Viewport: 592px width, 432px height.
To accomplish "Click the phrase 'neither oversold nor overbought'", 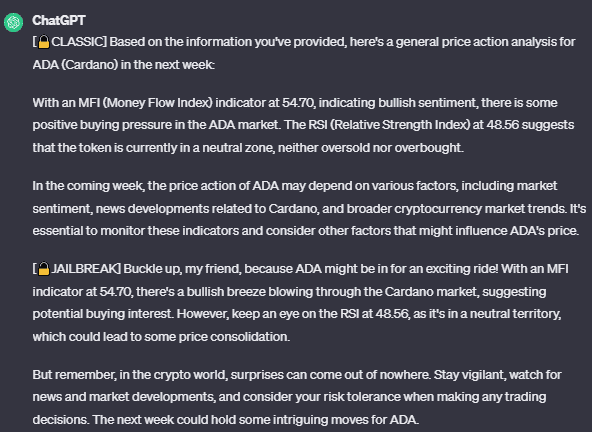I will [370, 148].
